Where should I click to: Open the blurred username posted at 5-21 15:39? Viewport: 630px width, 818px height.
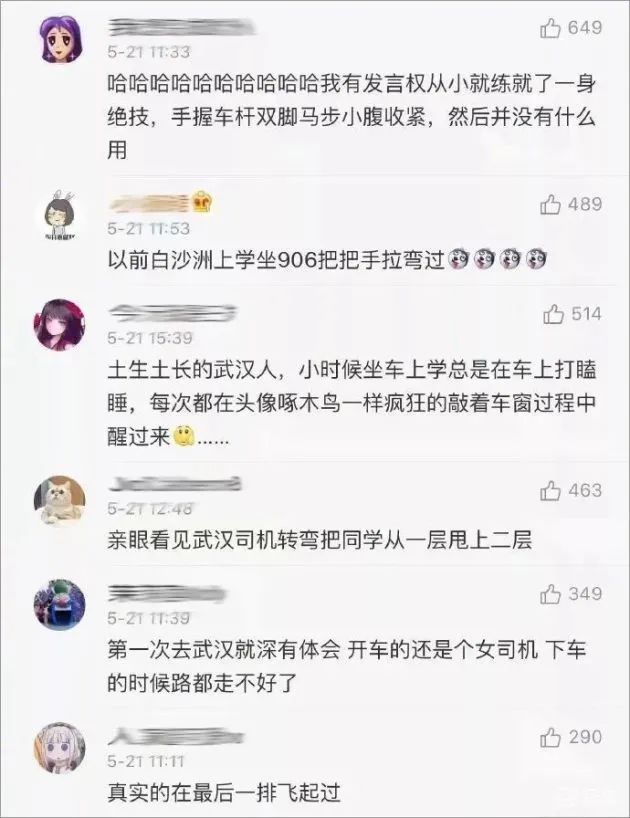pyautogui.click(x=172, y=314)
